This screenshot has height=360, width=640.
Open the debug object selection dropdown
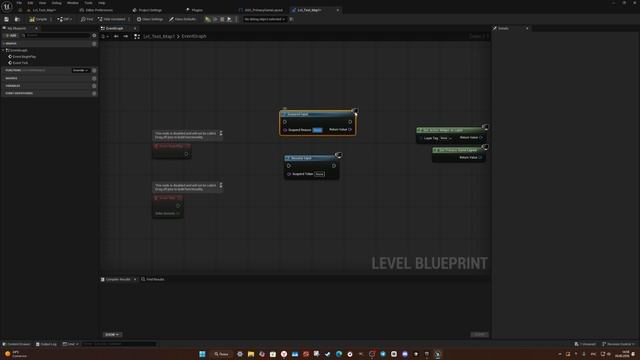tap(264, 19)
